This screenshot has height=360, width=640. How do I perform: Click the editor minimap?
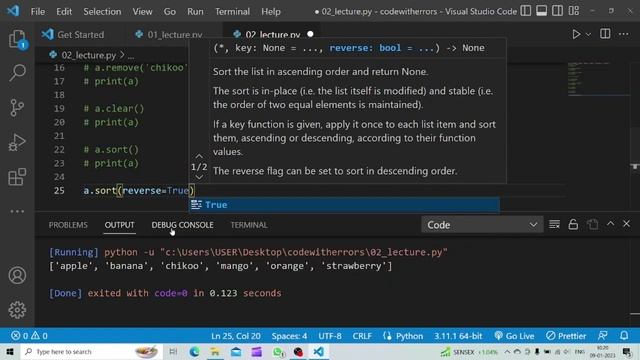point(598,78)
